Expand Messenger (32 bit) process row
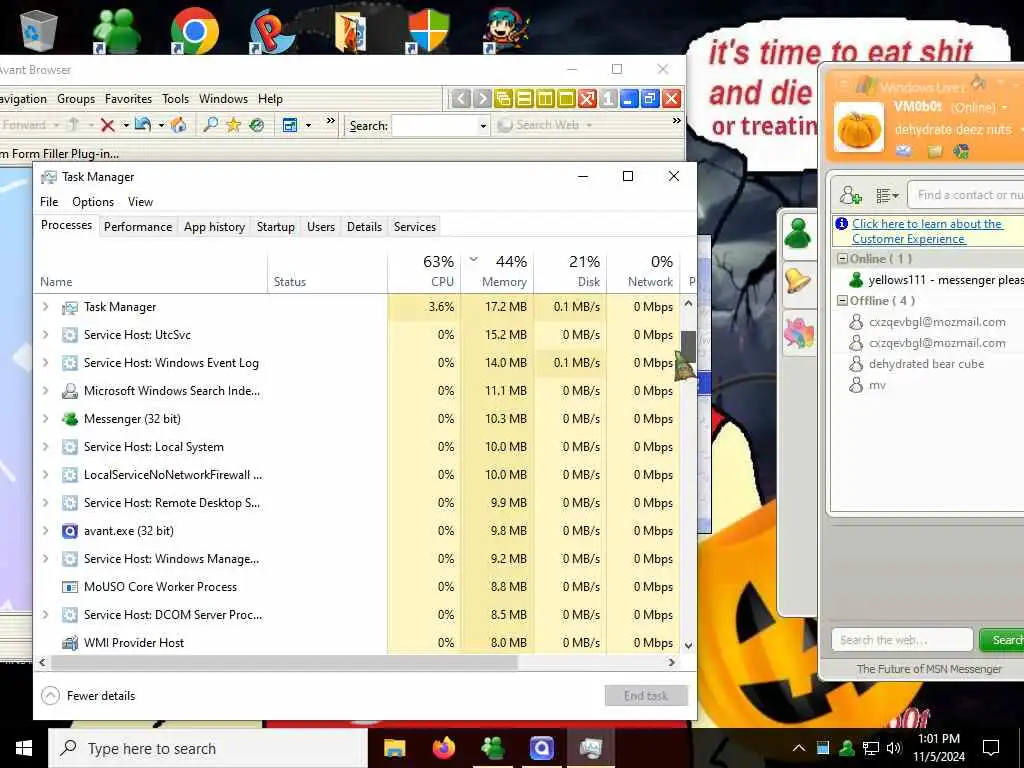The width and height of the screenshot is (1024, 768). (45, 419)
